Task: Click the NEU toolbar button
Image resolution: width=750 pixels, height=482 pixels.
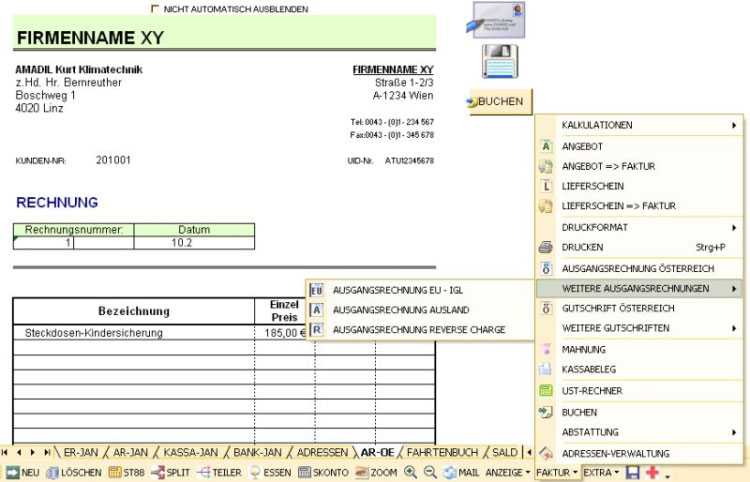Action: pos(21,472)
